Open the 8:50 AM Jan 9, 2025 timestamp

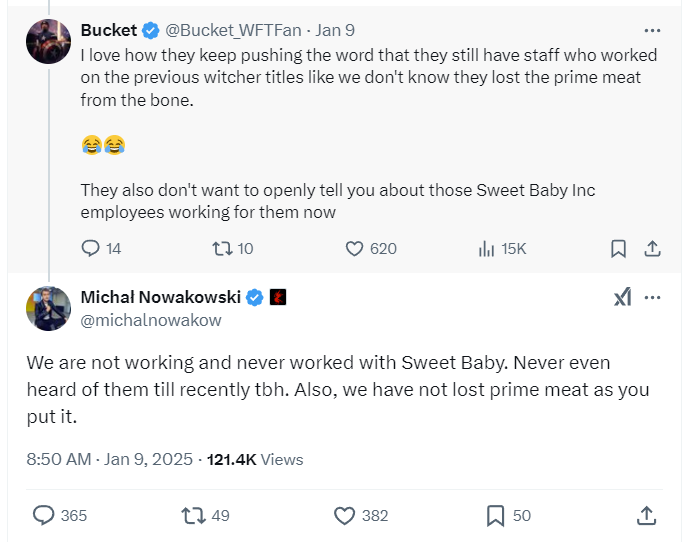pyautogui.click(x=111, y=460)
